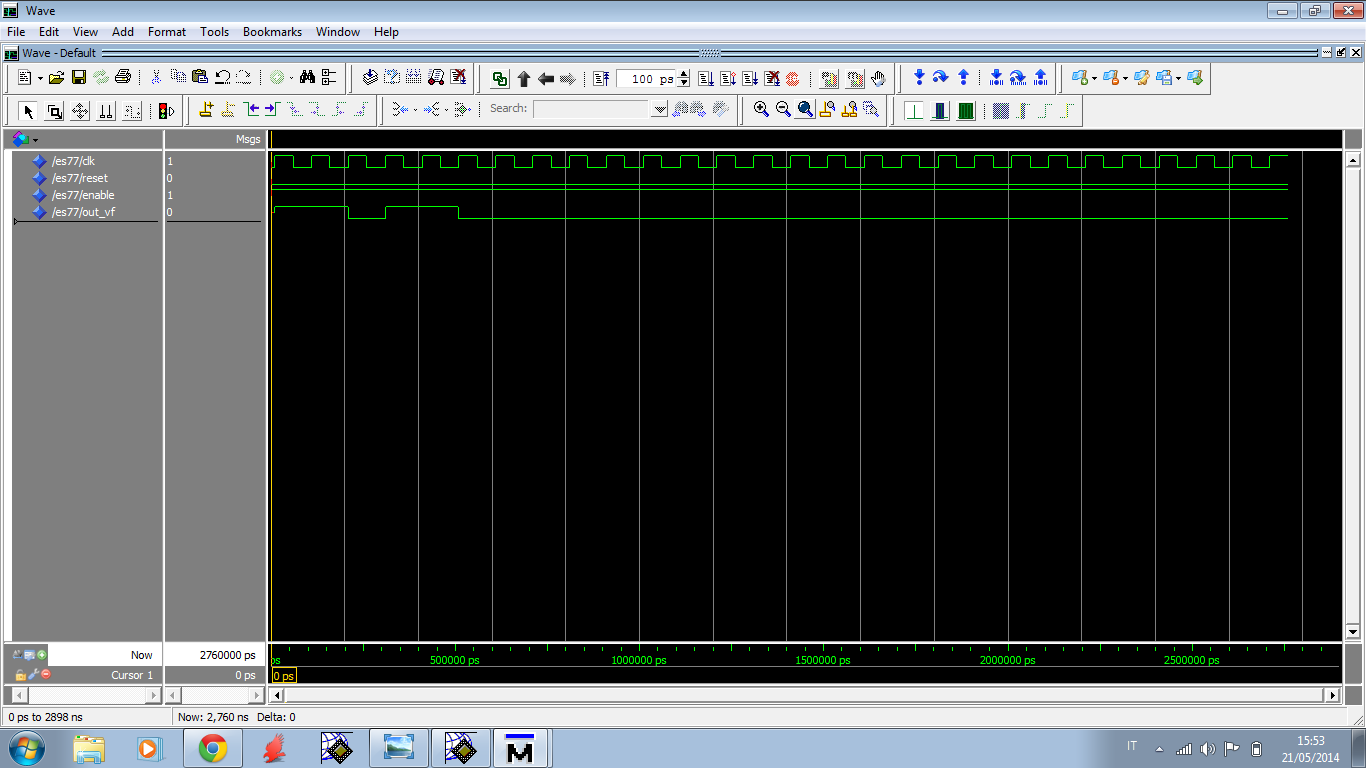This screenshot has width=1366, height=768.
Task: Switch to Zoom Mode tool
Action: point(54,111)
